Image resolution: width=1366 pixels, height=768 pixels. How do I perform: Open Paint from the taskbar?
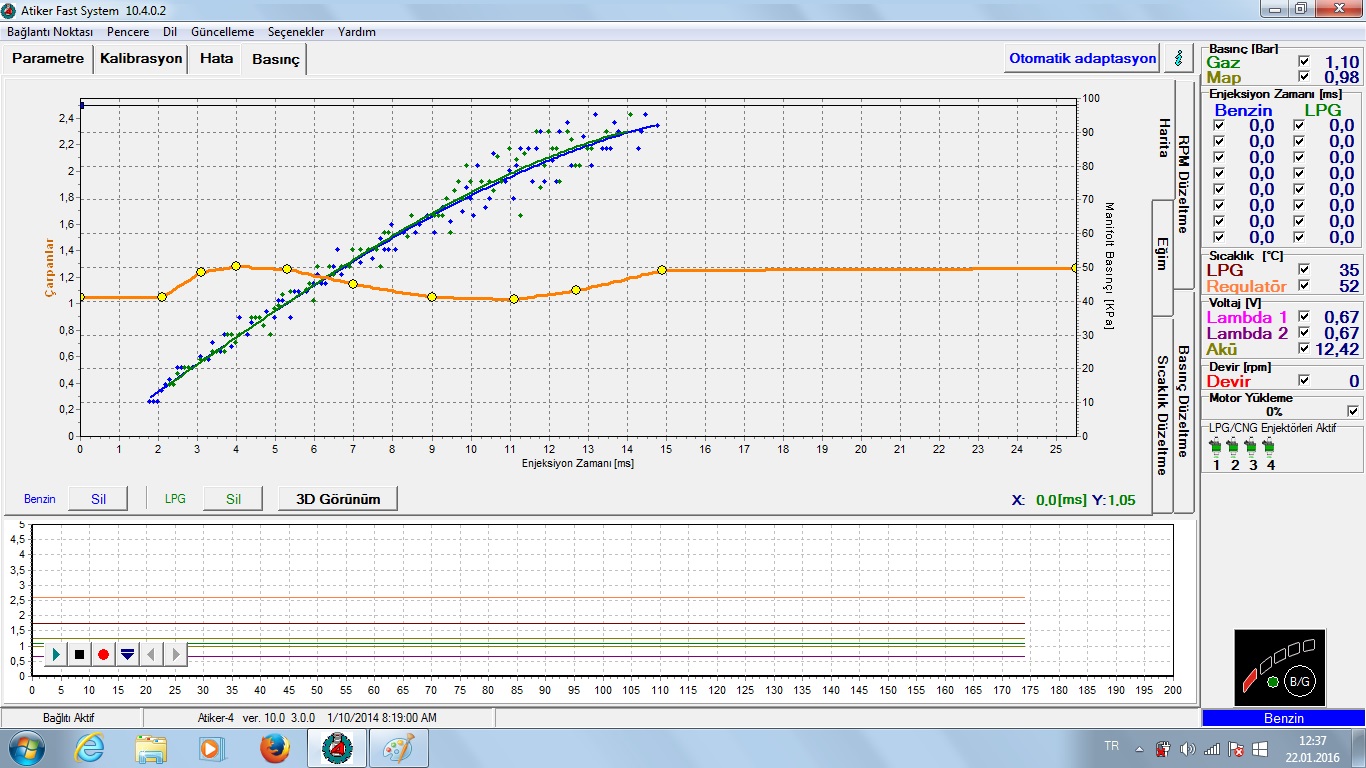point(399,748)
